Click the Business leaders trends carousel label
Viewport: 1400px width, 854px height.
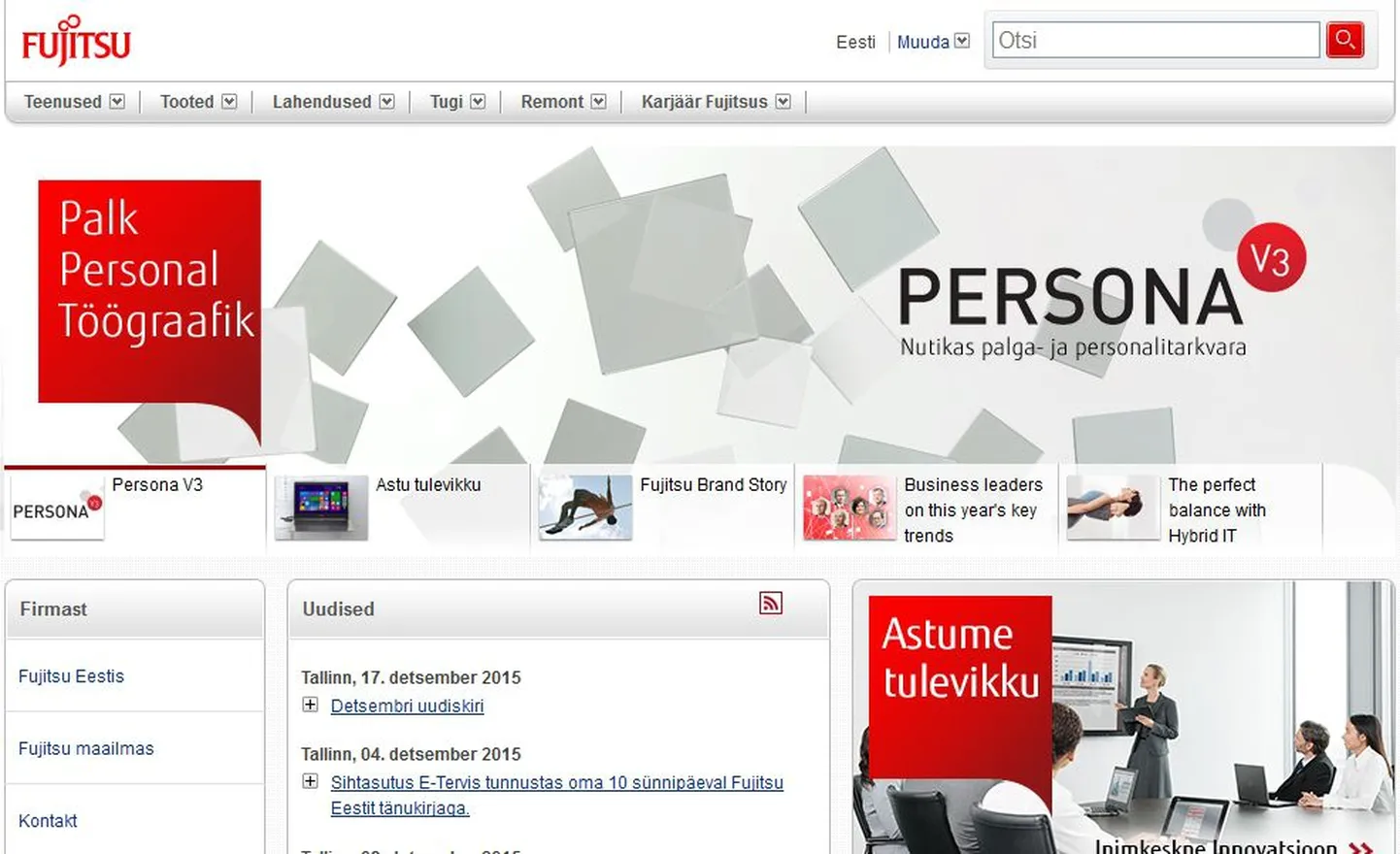[973, 509]
